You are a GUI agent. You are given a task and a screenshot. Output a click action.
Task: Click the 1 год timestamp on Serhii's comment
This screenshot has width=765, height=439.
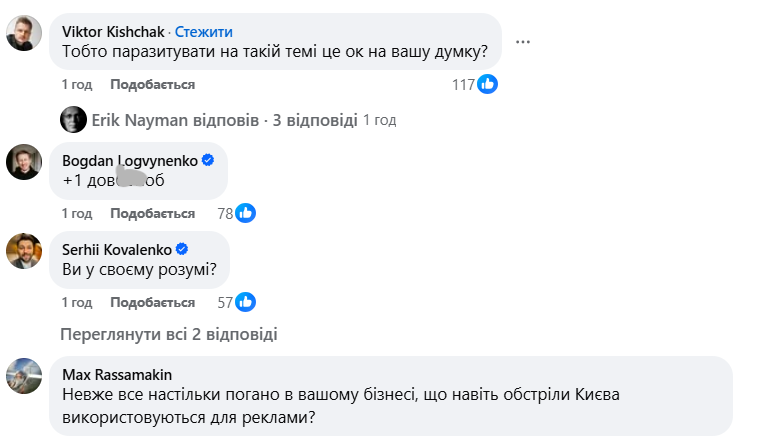78,301
